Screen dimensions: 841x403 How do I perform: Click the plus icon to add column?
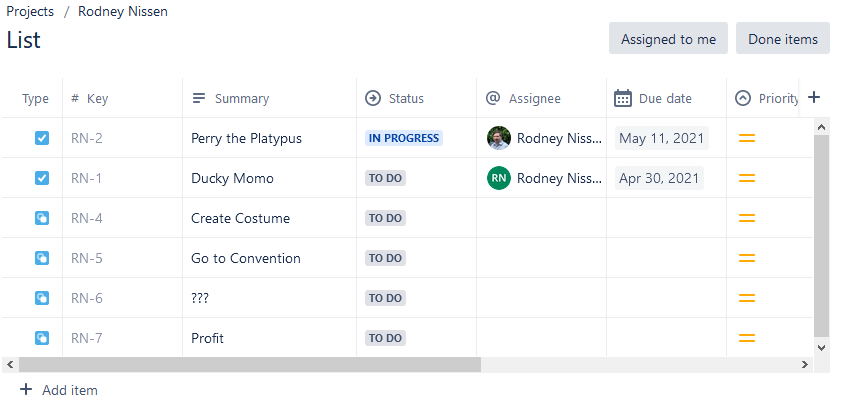click(814, 97)
